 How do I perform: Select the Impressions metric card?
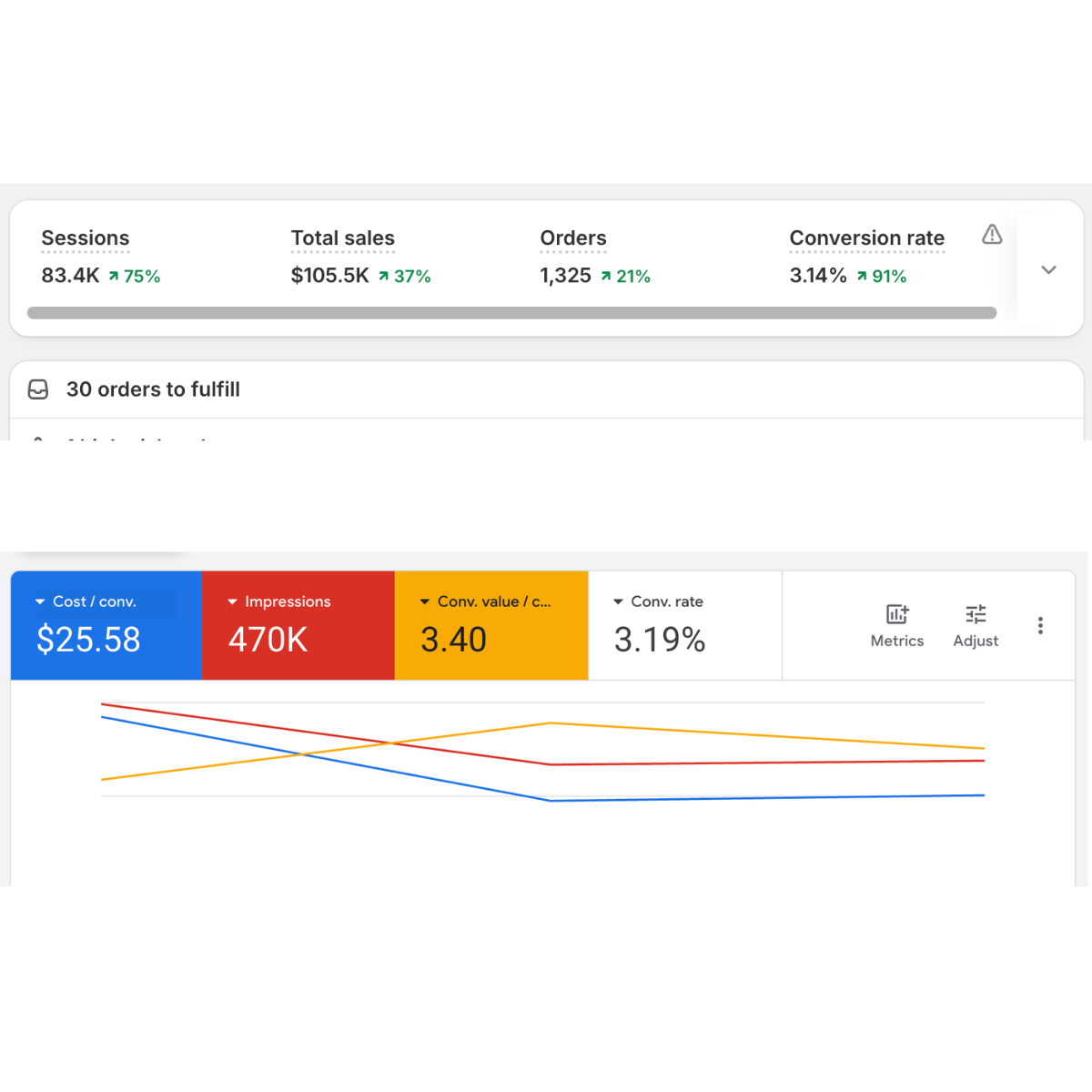pyautogui.click(x=298, y=625)
